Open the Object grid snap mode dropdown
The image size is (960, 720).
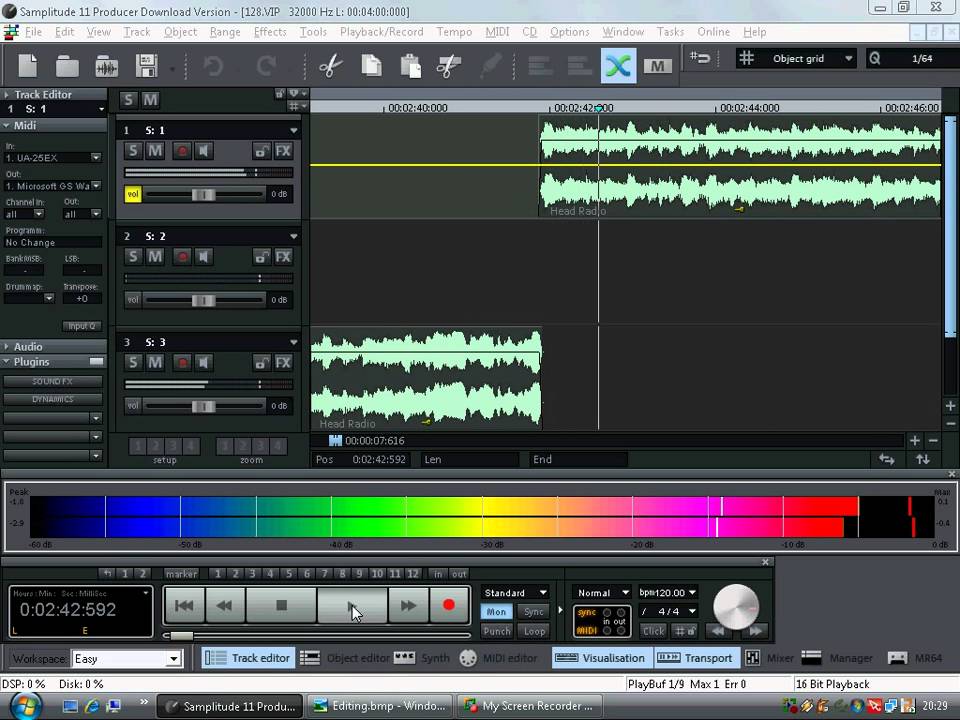849,59
